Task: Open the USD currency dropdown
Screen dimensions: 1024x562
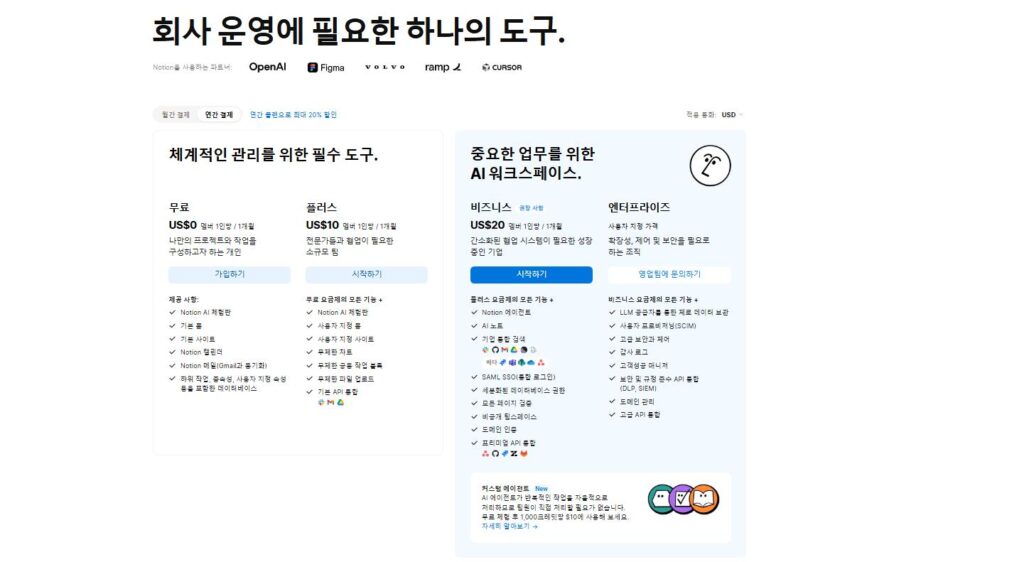Action: pos(732,115)
